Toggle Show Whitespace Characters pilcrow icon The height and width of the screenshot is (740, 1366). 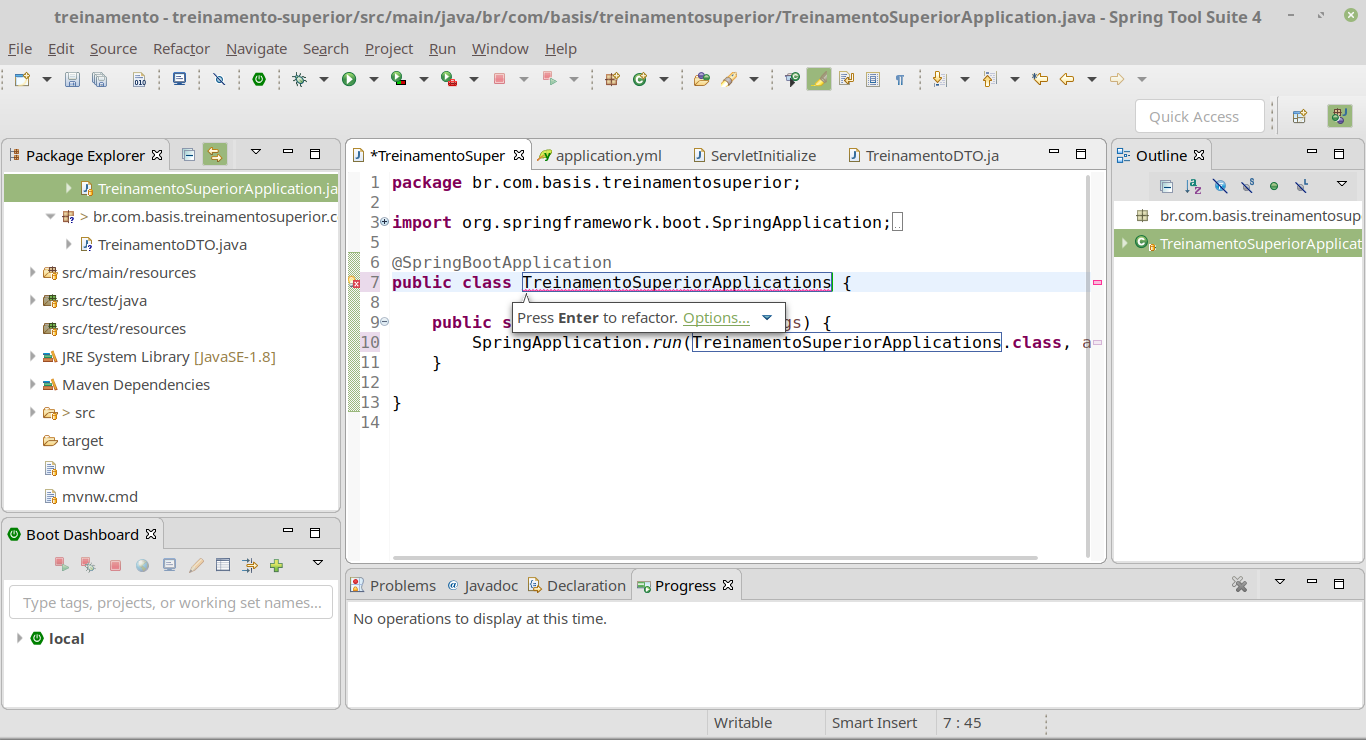click(x=899, y=79)
